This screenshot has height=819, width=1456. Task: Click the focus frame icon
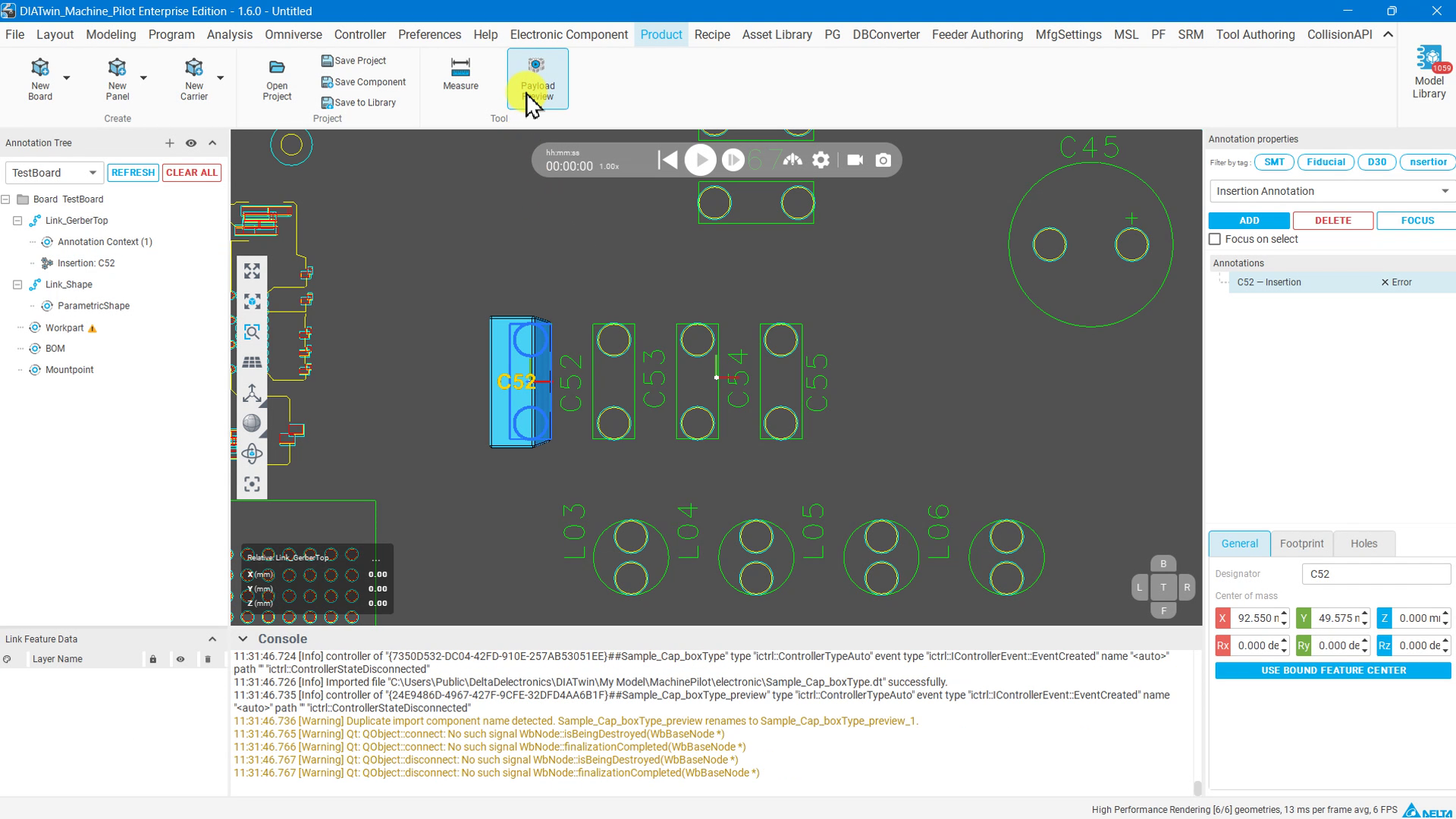point(252,484)
